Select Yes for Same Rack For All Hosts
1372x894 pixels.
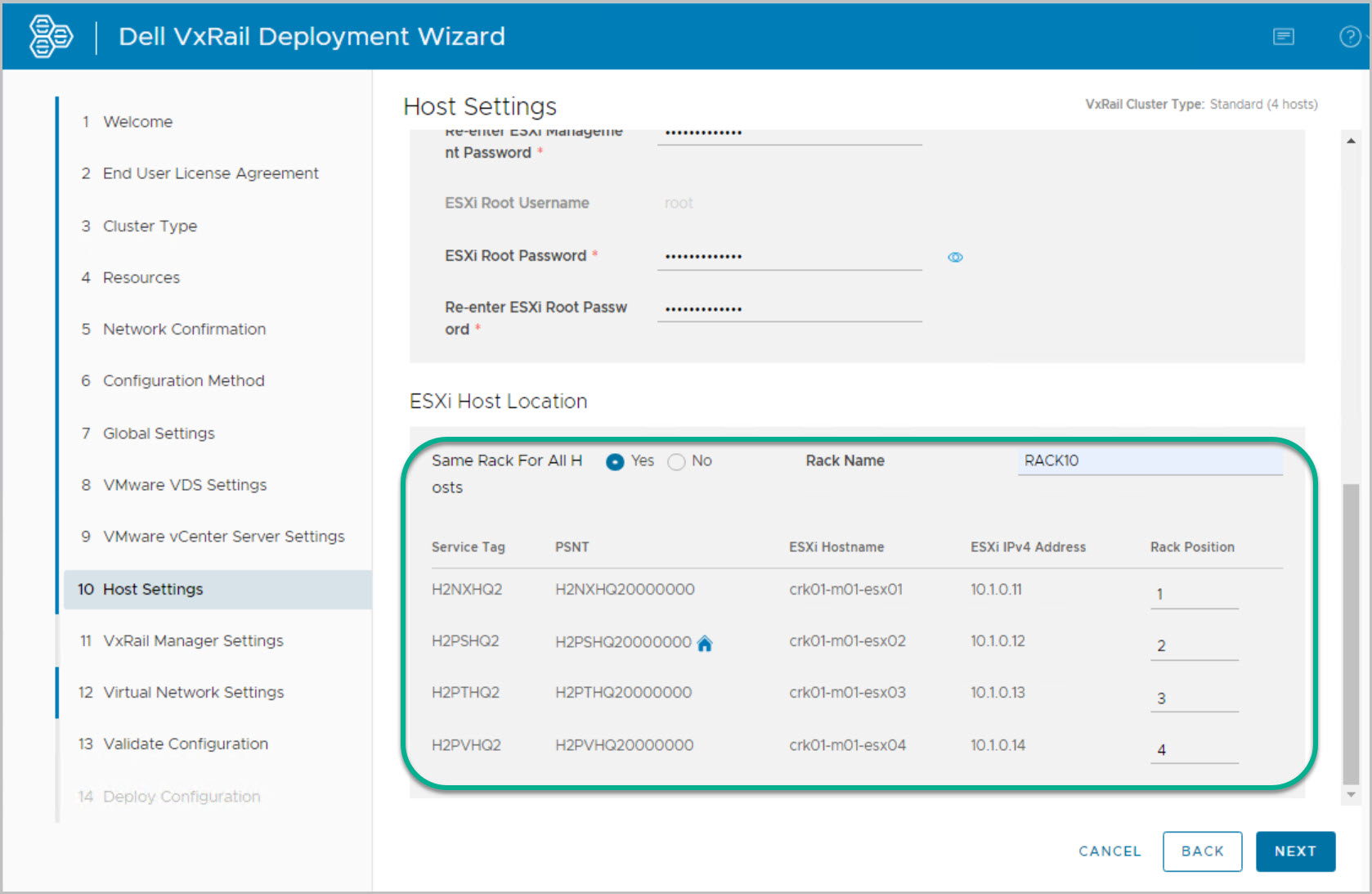pyautogui.click(x=615, y=462)
